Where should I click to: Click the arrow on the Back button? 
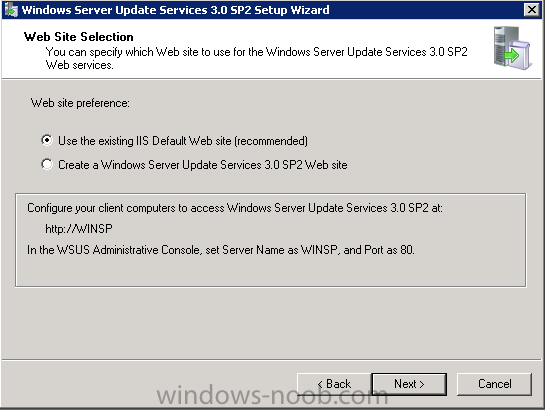(320, 384)
